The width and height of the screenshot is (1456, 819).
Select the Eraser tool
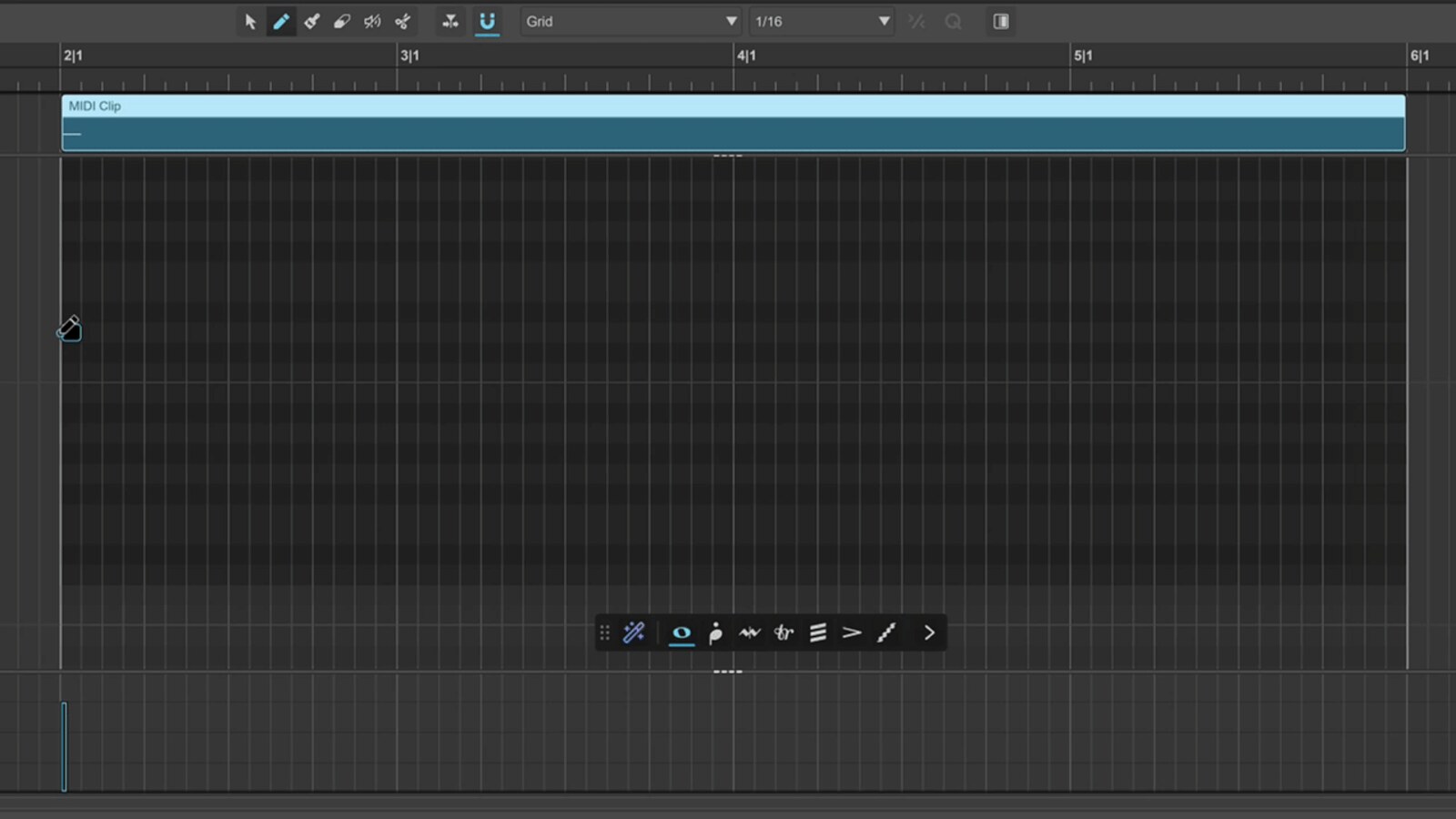pos(342,21)
